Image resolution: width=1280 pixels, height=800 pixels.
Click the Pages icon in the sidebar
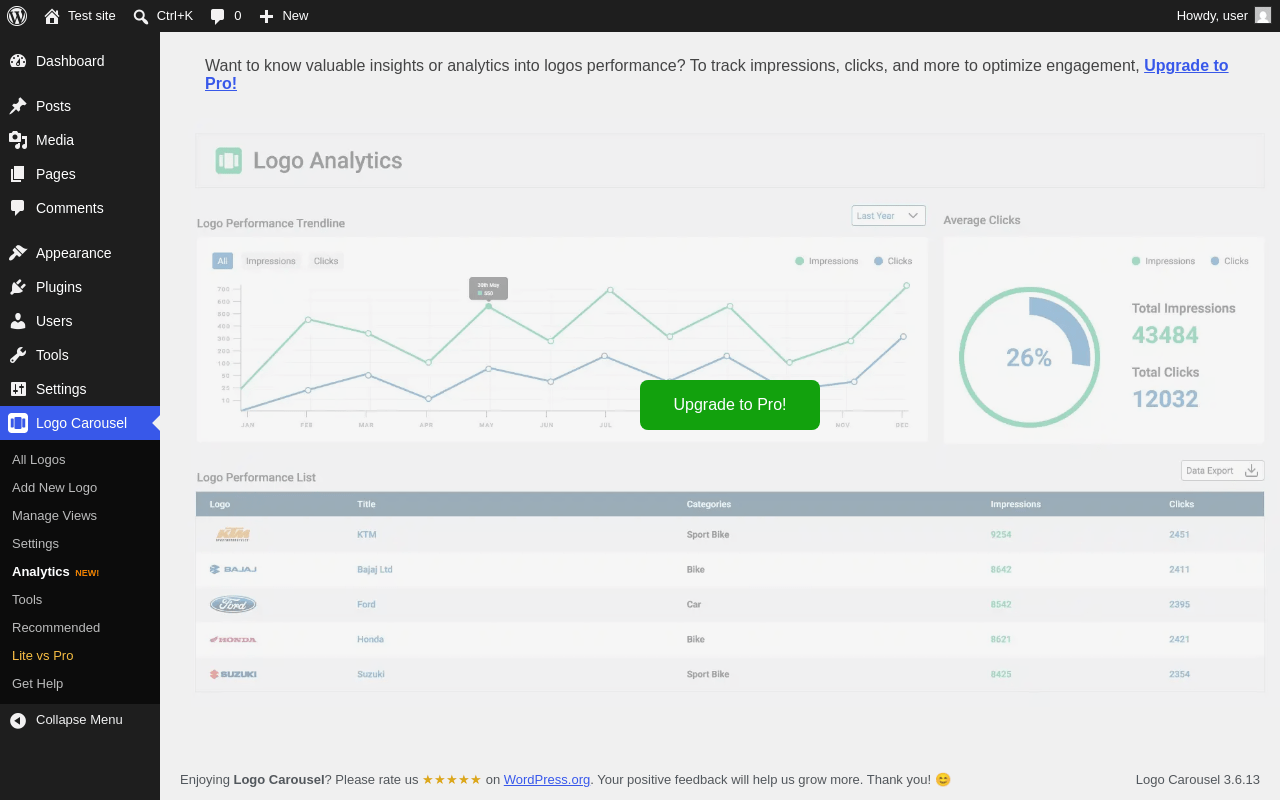(18, 174)
